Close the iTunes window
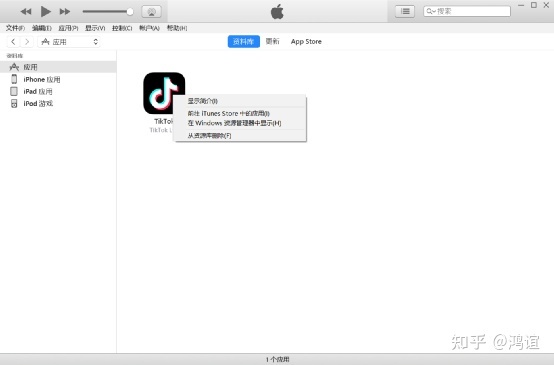Screen dimensions: 554x365 [546, 5]
